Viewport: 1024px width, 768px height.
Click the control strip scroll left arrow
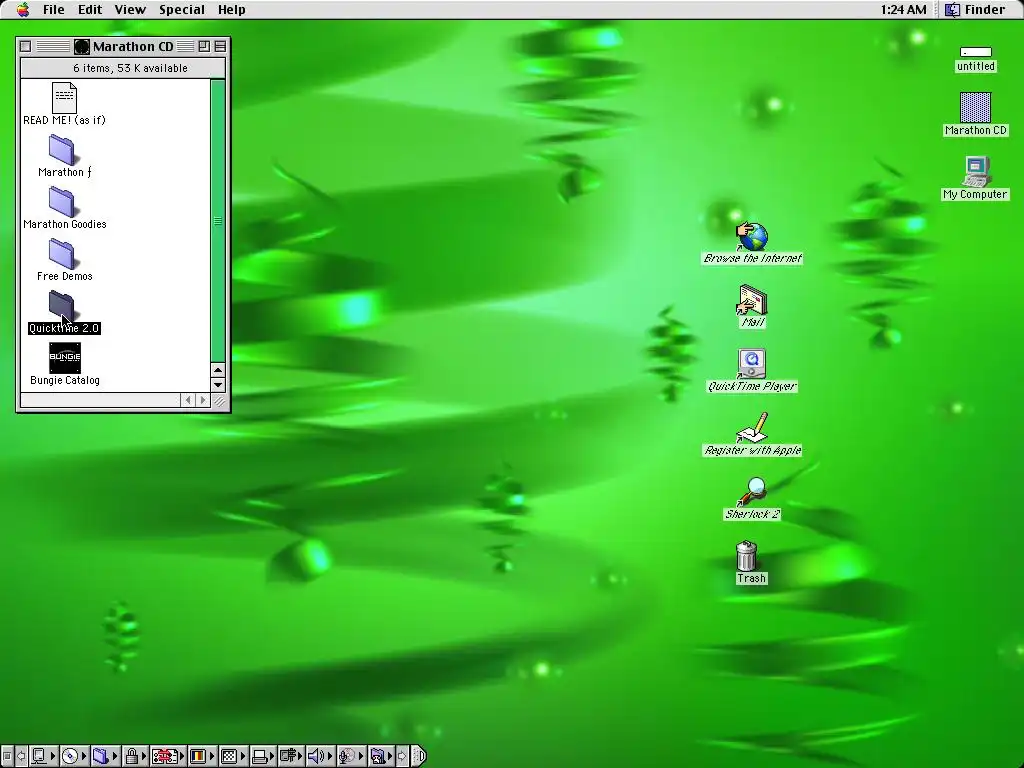21,756
